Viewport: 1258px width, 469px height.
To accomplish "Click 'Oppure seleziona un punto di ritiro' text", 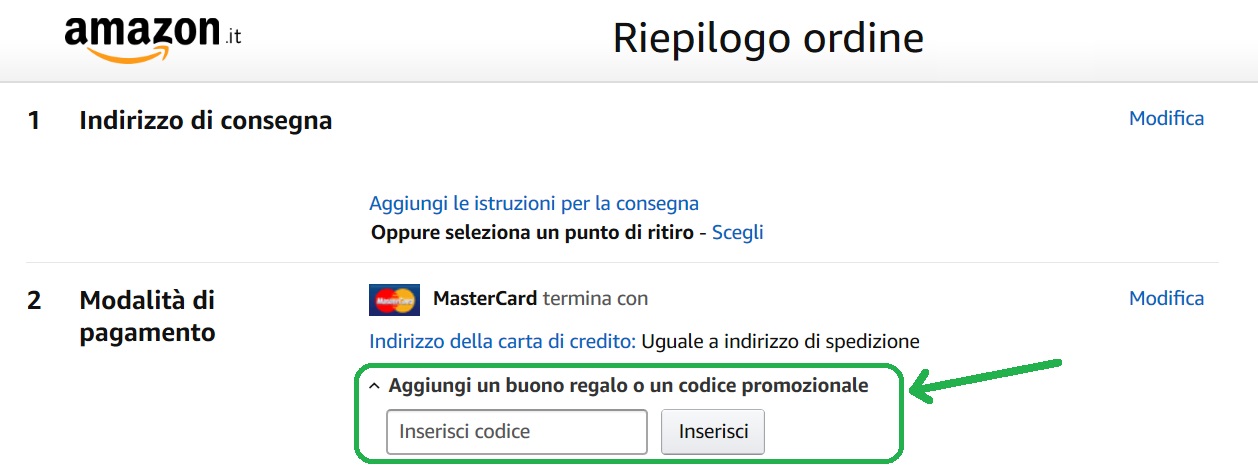I will [532, 232].
